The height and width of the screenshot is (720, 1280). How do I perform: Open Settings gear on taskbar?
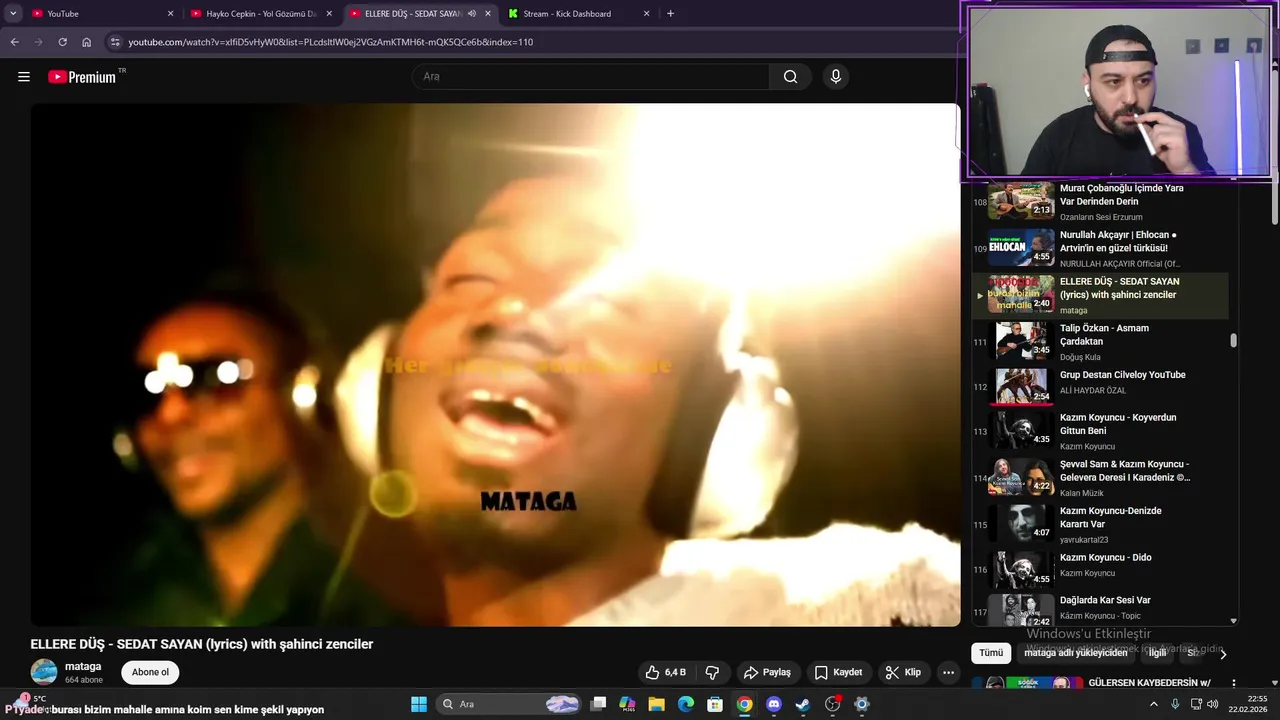pyautogui.click(x=861, y=704)
